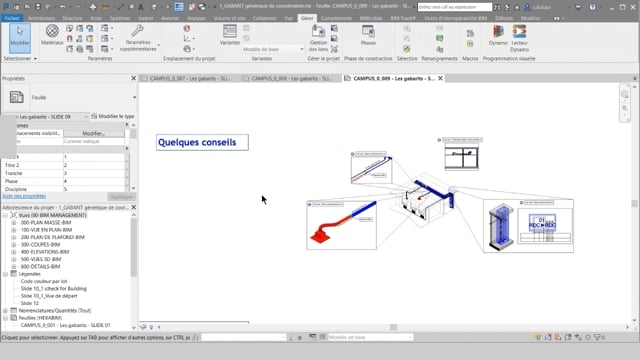Screen dimensions: 640x360
Task: Expand 500-VUES 3D-BIM node
Action: pos(13,259)
